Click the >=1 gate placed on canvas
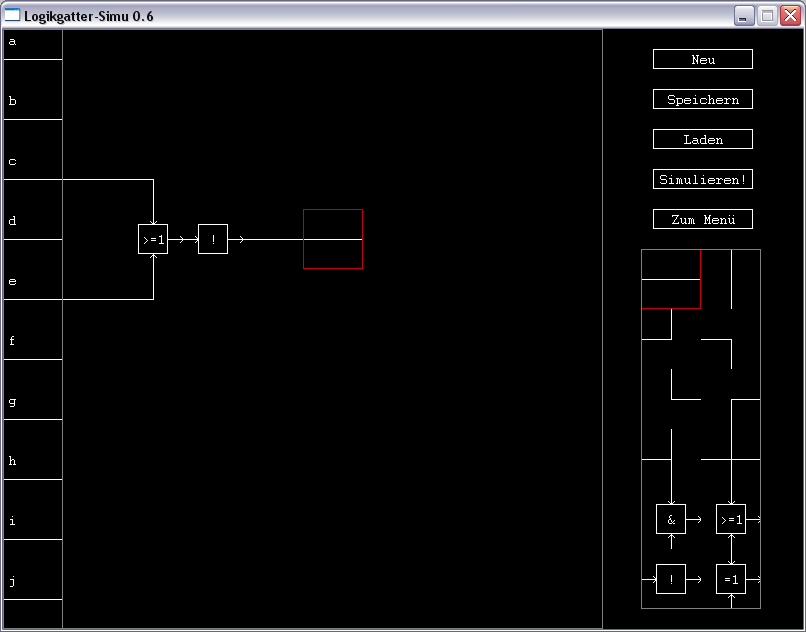Viewport: 806px width, 632px height. 153,239
